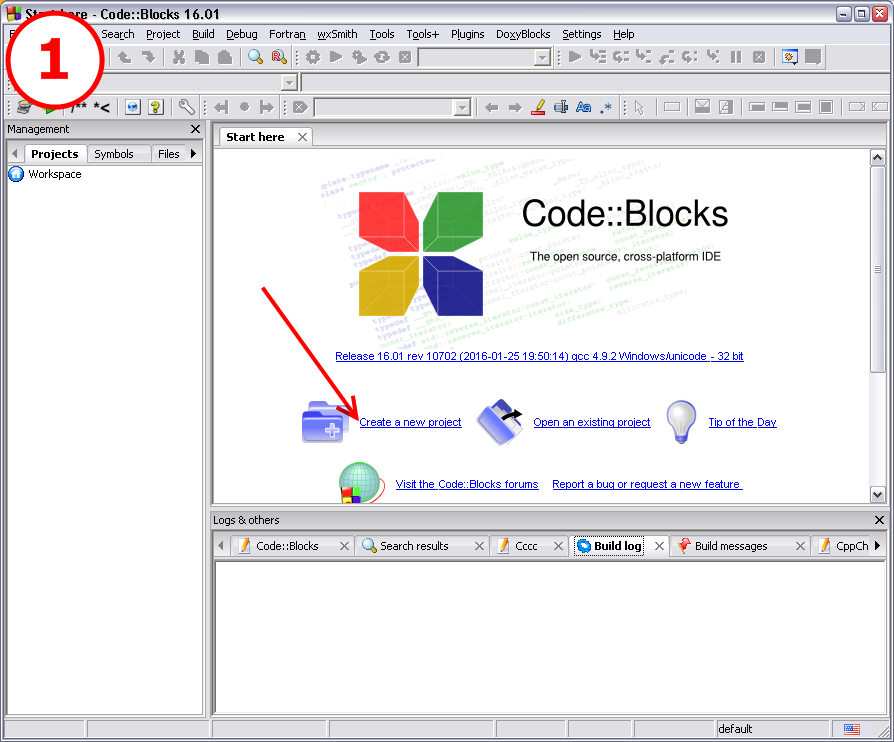Click the Redo arrow icon
Screen dimensions: 894x742
(148, 57)
